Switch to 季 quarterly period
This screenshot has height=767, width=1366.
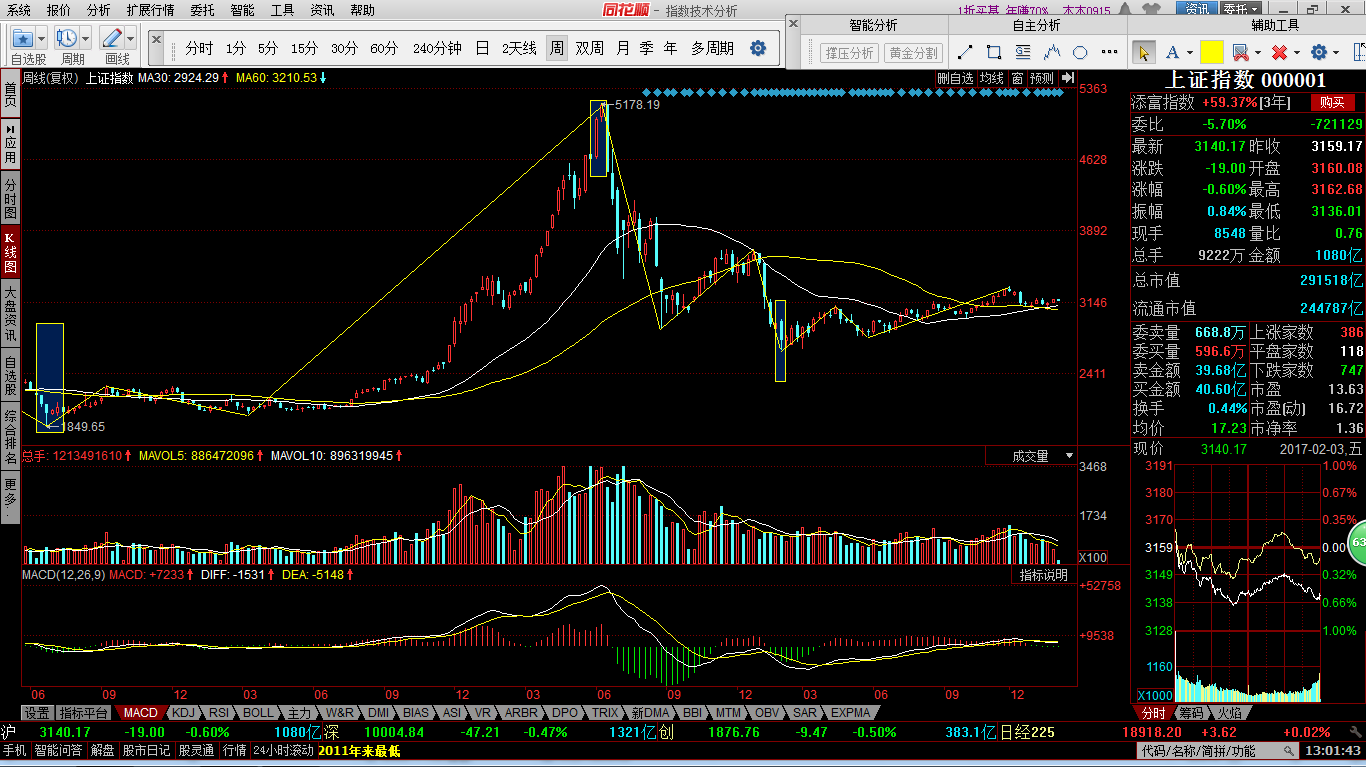[646, 48]
